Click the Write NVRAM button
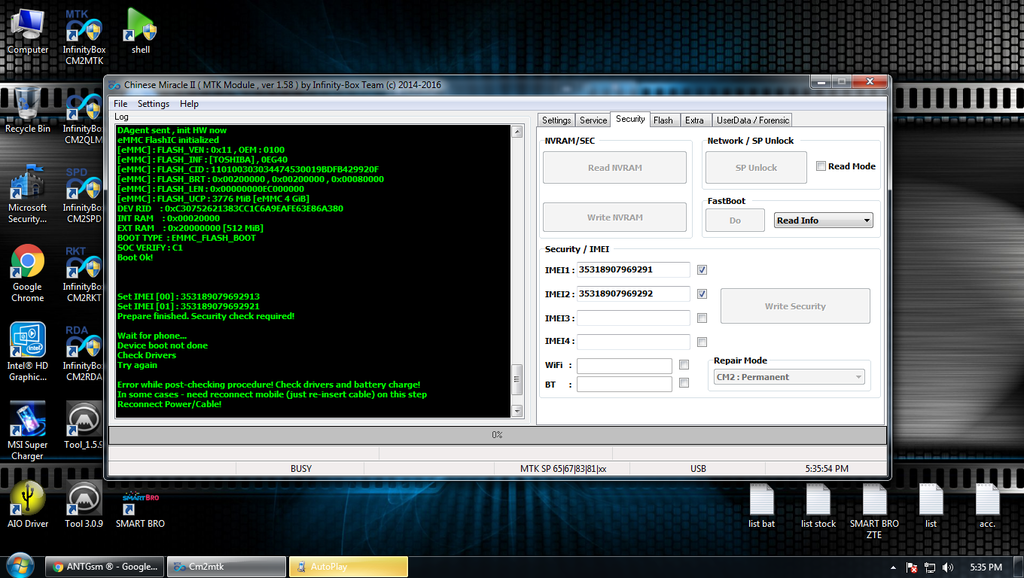 coord(615,217)
